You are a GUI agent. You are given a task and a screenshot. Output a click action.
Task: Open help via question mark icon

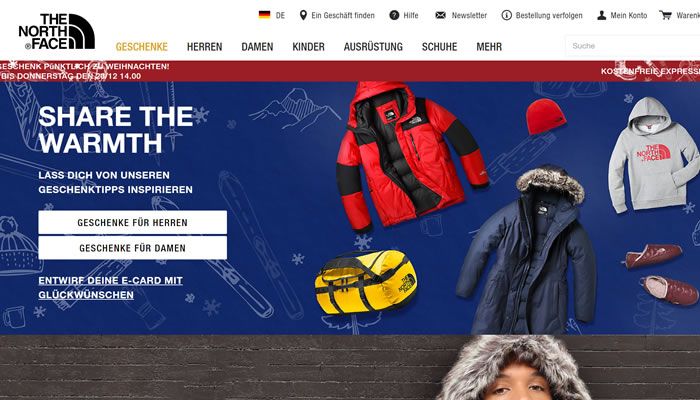[394, 15]
